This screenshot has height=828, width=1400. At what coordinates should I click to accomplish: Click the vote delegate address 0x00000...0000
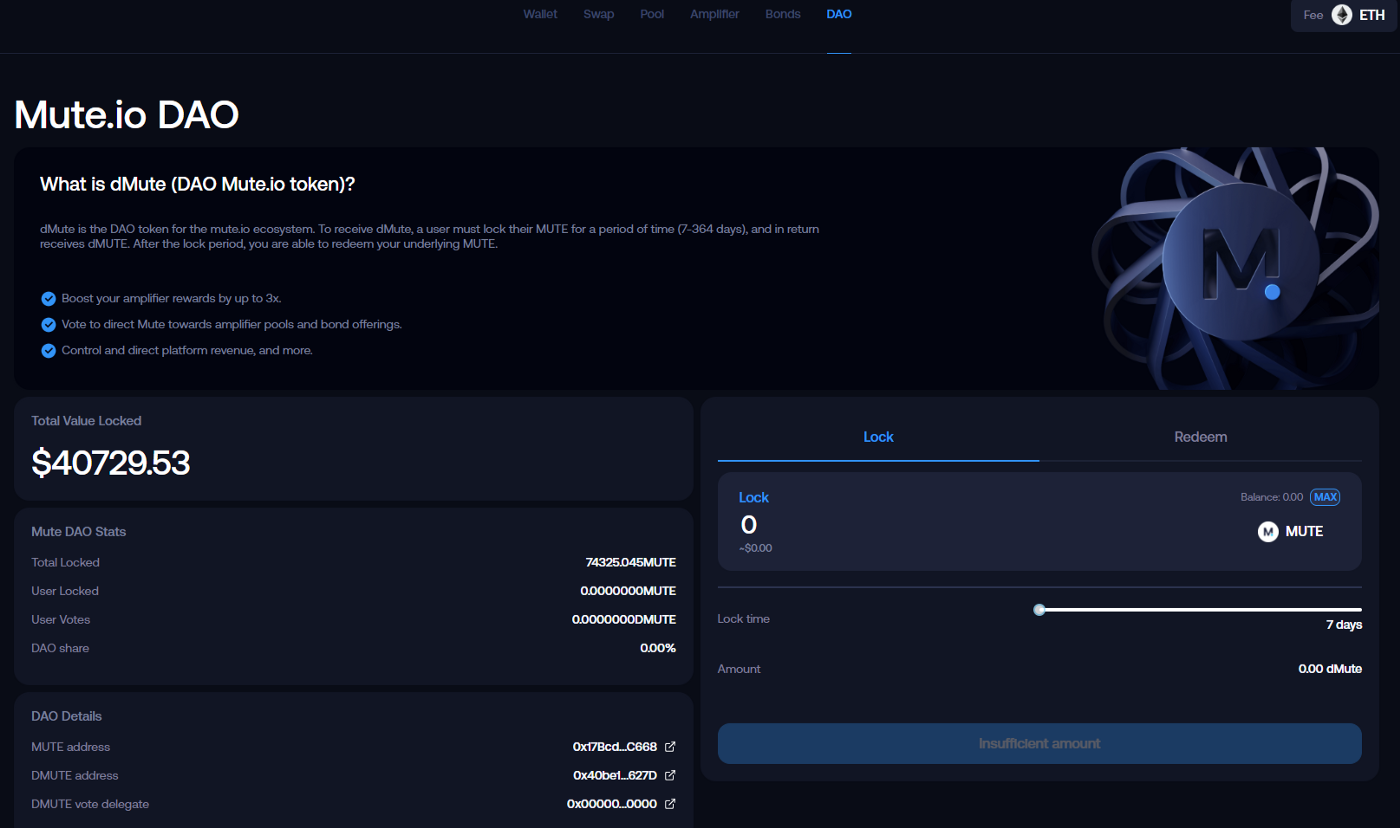point(612,804)
